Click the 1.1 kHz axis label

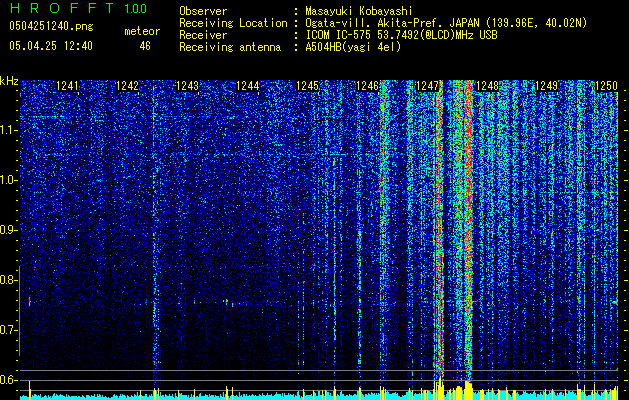(7, 130)
